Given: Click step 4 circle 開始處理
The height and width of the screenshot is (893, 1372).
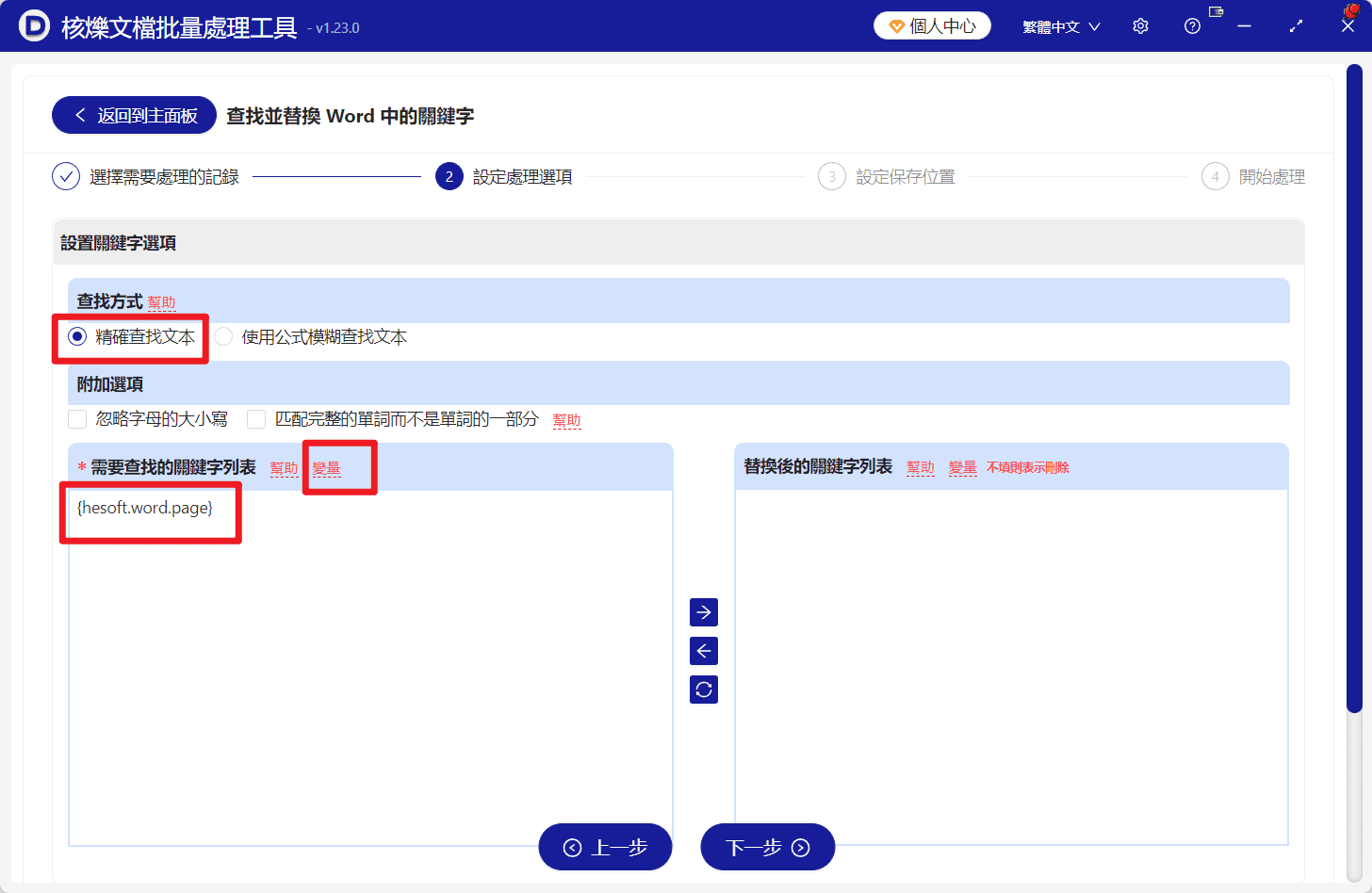Looking at the screenshot, I should (x=1216, y=176).
